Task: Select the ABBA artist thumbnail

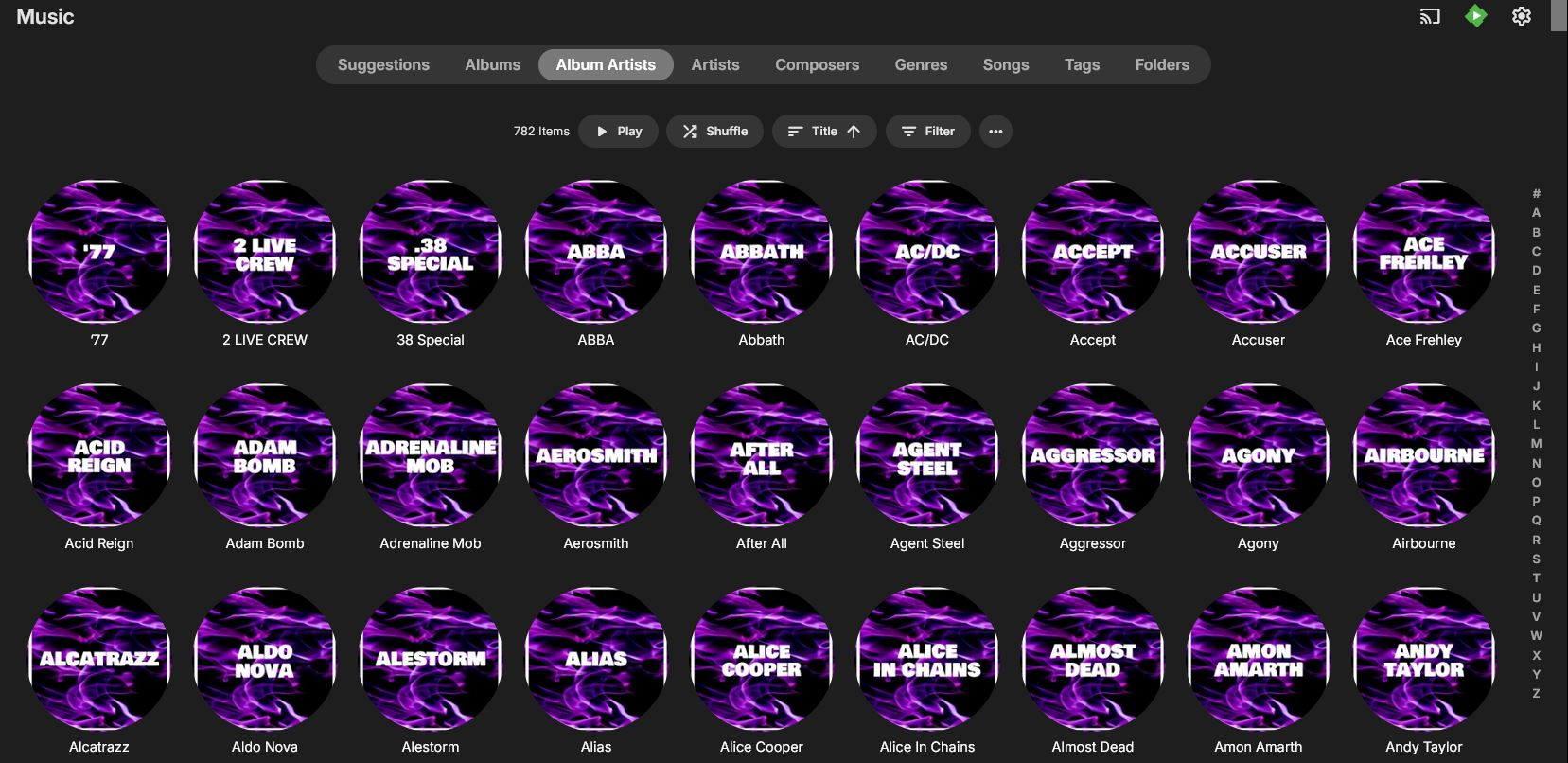Action: coord(596,252)
